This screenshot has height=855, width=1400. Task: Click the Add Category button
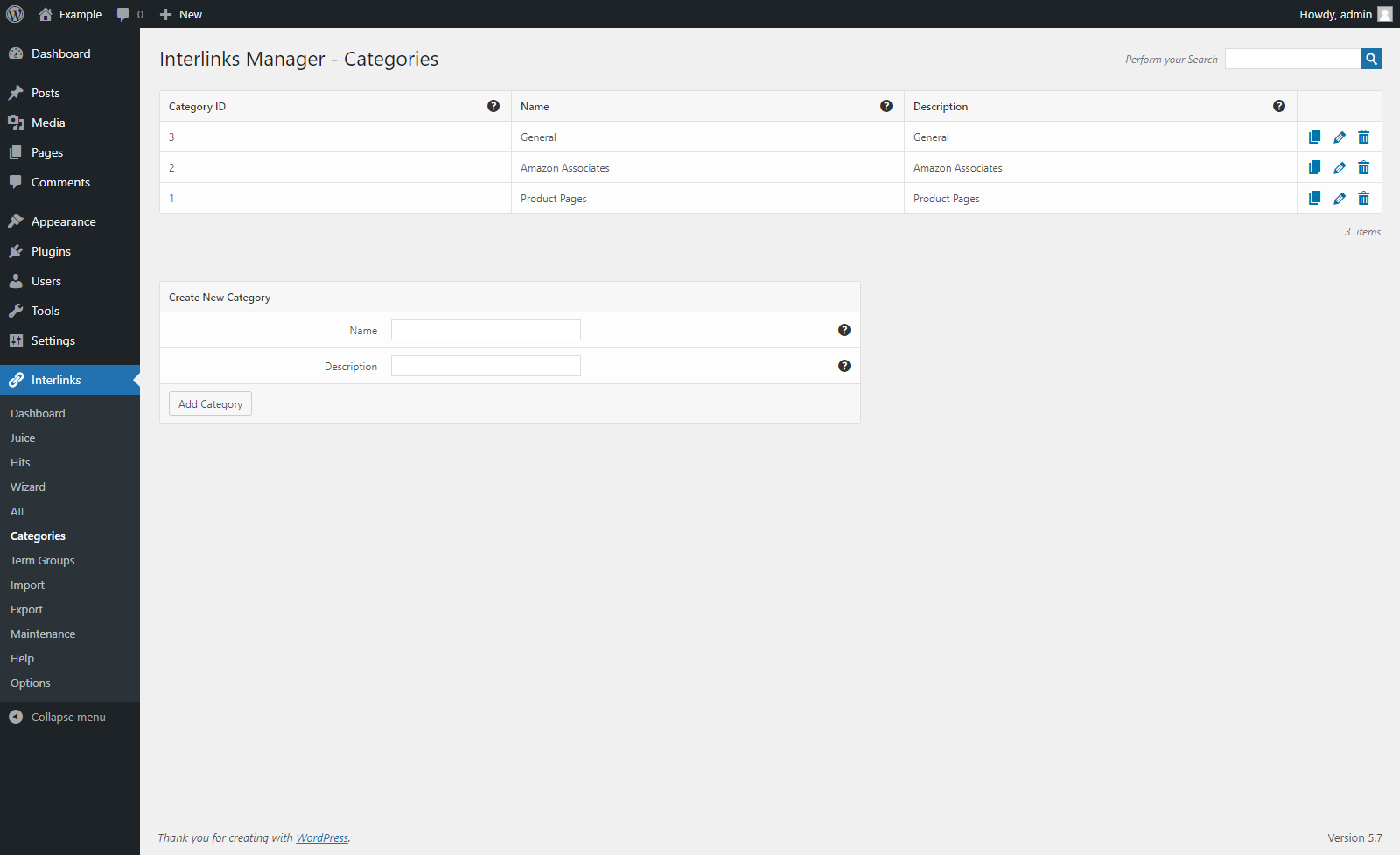(209, 403)
